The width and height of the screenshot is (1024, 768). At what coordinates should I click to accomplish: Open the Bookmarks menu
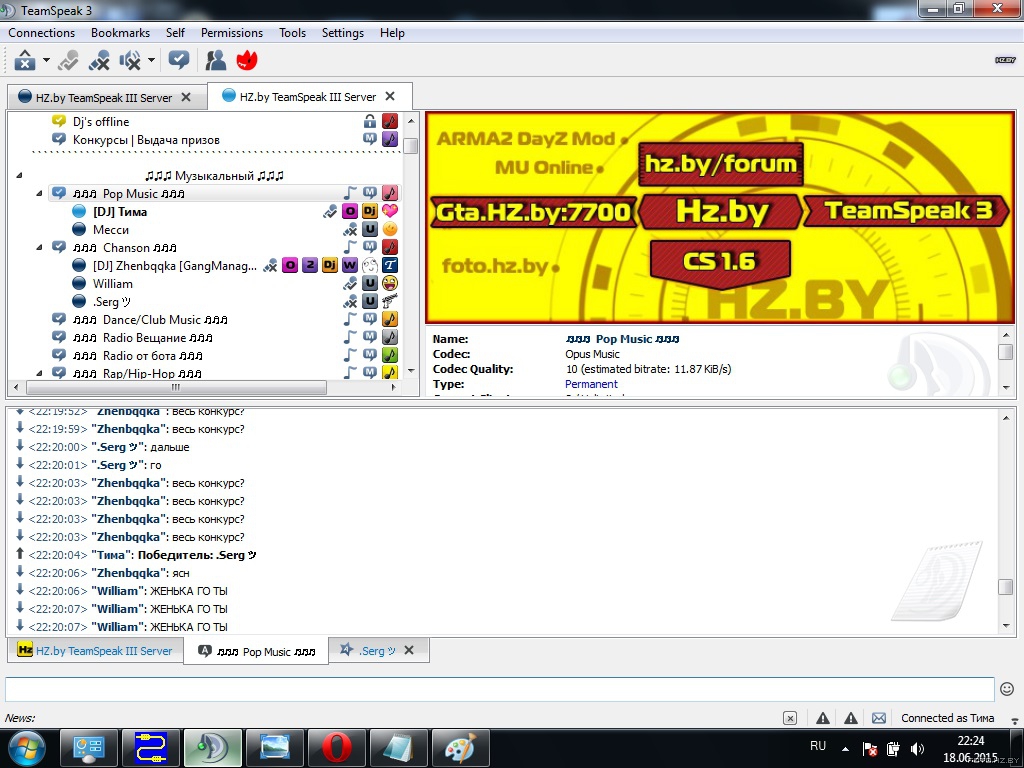[x=120, y=33]
